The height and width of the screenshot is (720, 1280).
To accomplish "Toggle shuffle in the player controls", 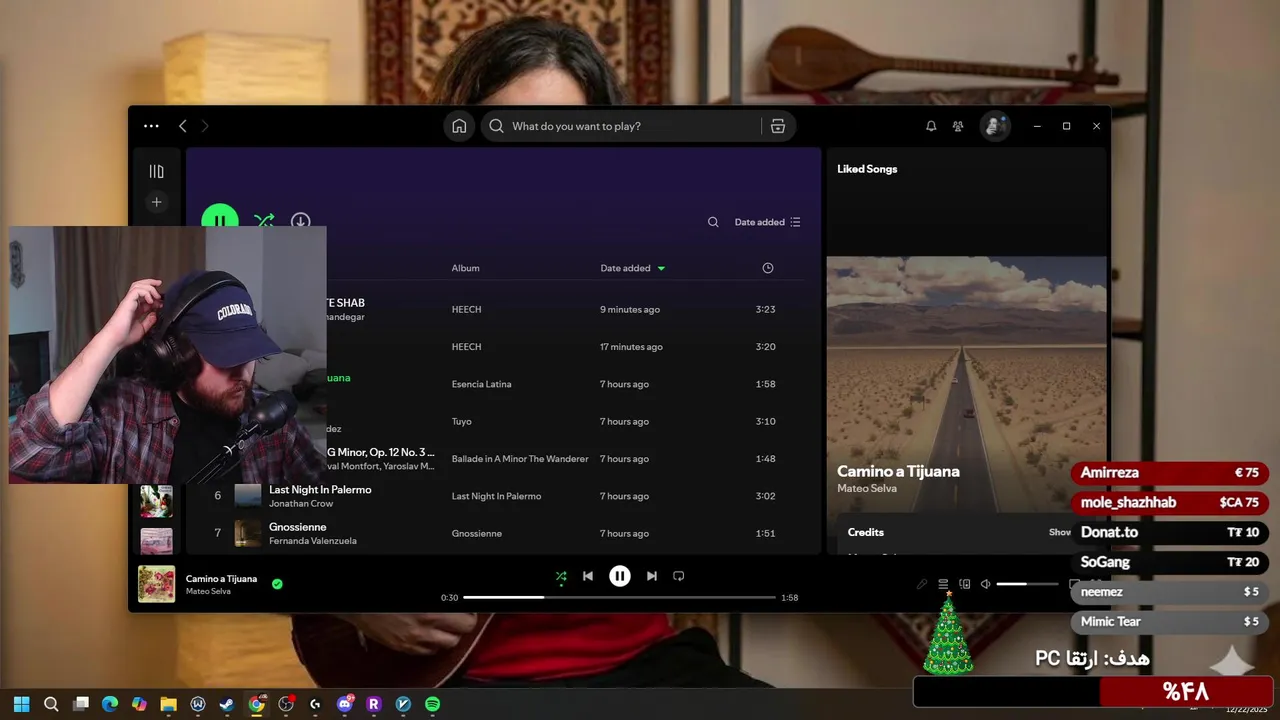I will click(561, 576).
